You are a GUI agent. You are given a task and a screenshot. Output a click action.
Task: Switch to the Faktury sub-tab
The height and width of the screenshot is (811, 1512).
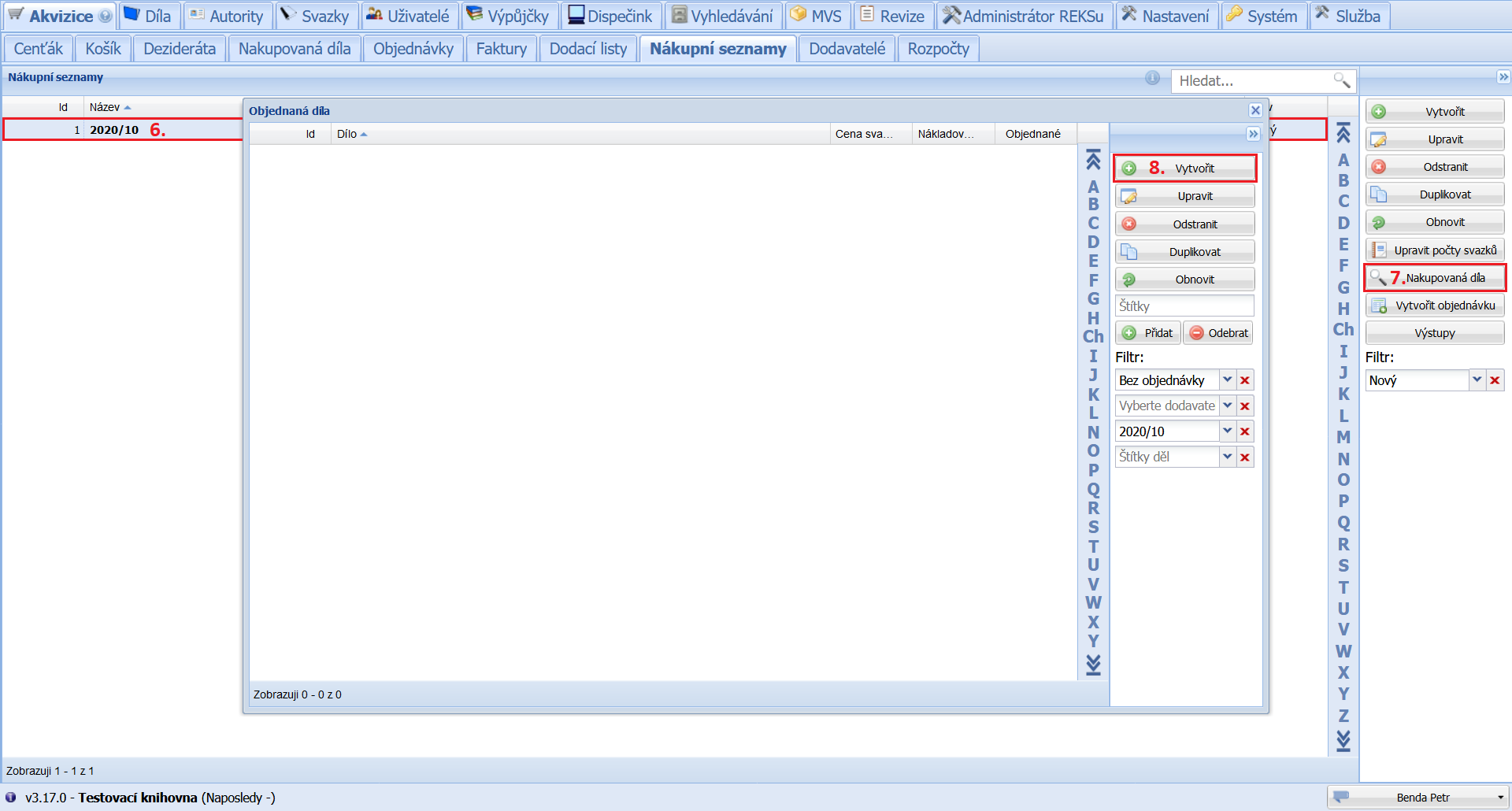[501, 49]
